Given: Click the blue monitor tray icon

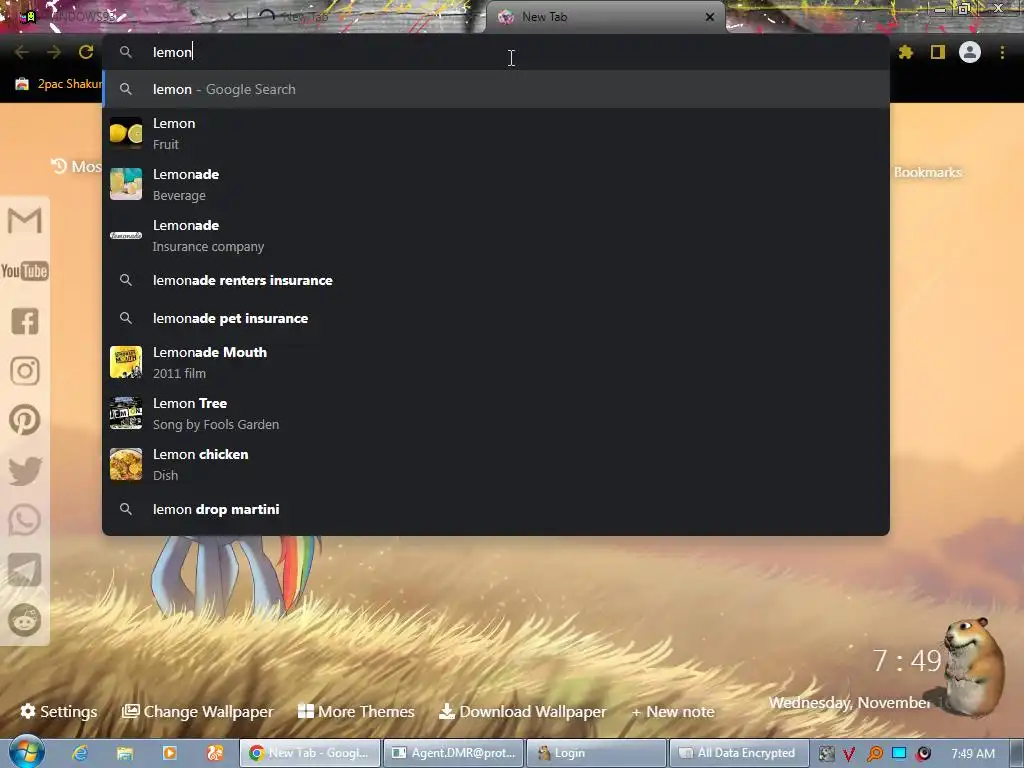Looking at the screenshot, I should (x=899, y=753).
